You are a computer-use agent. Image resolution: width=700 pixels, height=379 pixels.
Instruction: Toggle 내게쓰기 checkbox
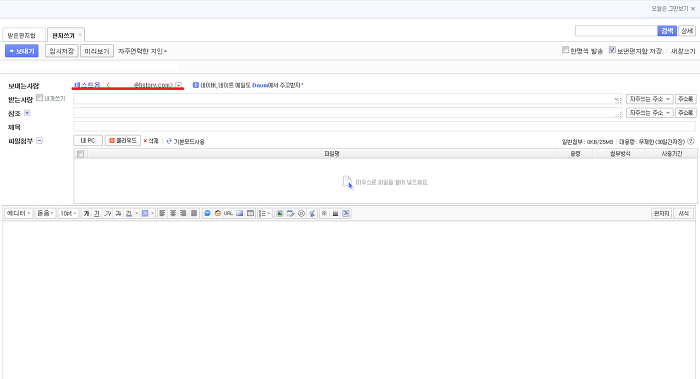point(40,98)
